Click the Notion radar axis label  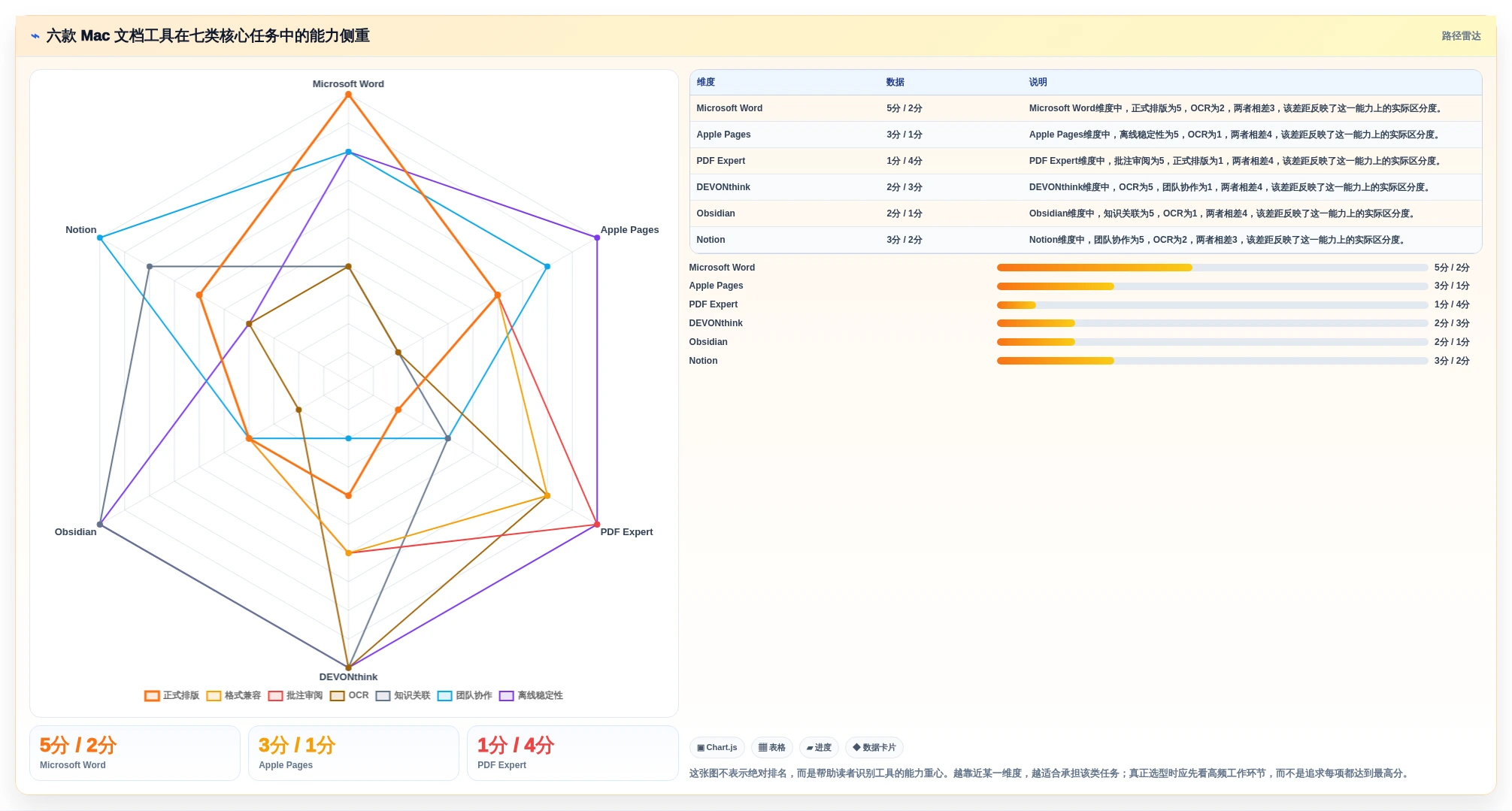80,230
